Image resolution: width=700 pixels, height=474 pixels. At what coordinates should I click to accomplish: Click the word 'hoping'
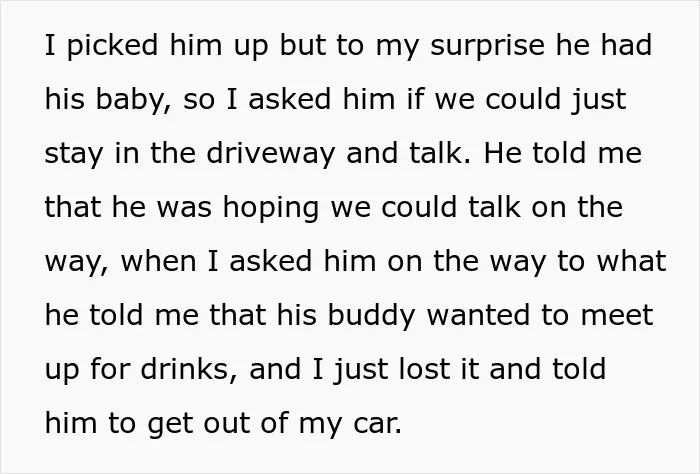(x=271, y=208)
